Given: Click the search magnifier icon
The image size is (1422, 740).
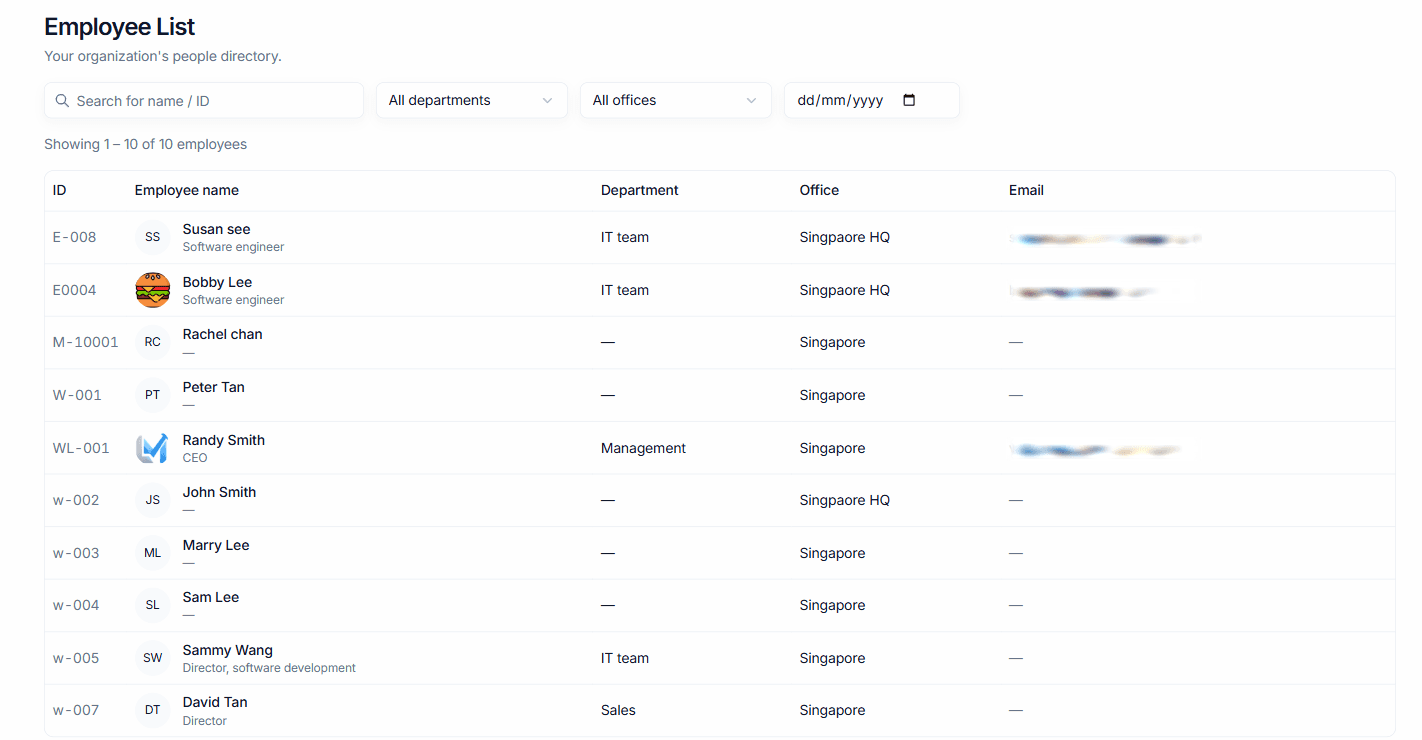Looking at the screenshot, I should tap(62, 100).
